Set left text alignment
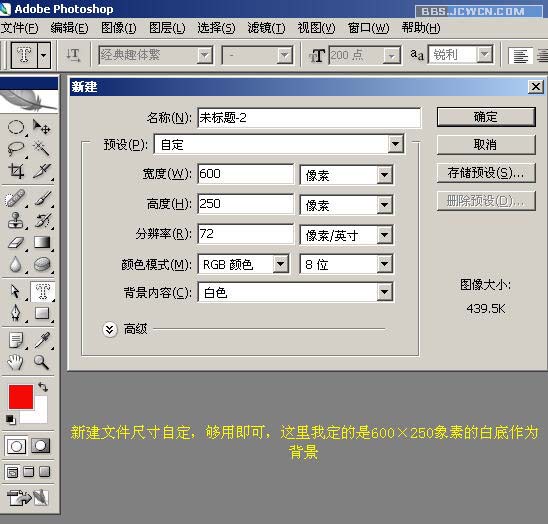 point(520,55)
